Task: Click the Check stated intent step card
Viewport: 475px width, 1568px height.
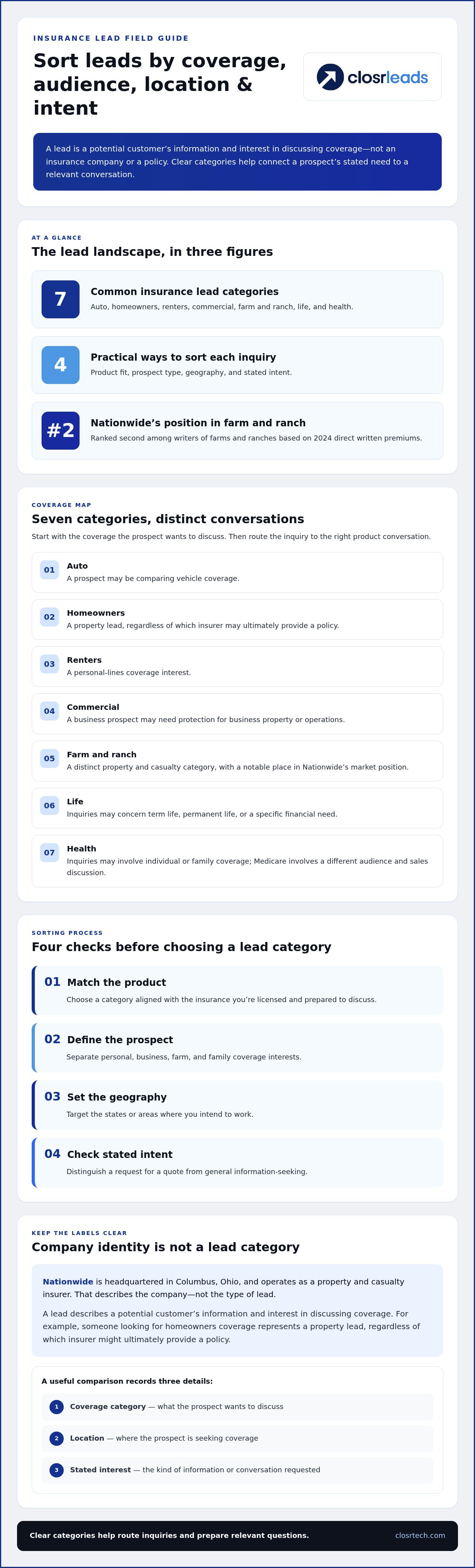Action: point(237,1163)
